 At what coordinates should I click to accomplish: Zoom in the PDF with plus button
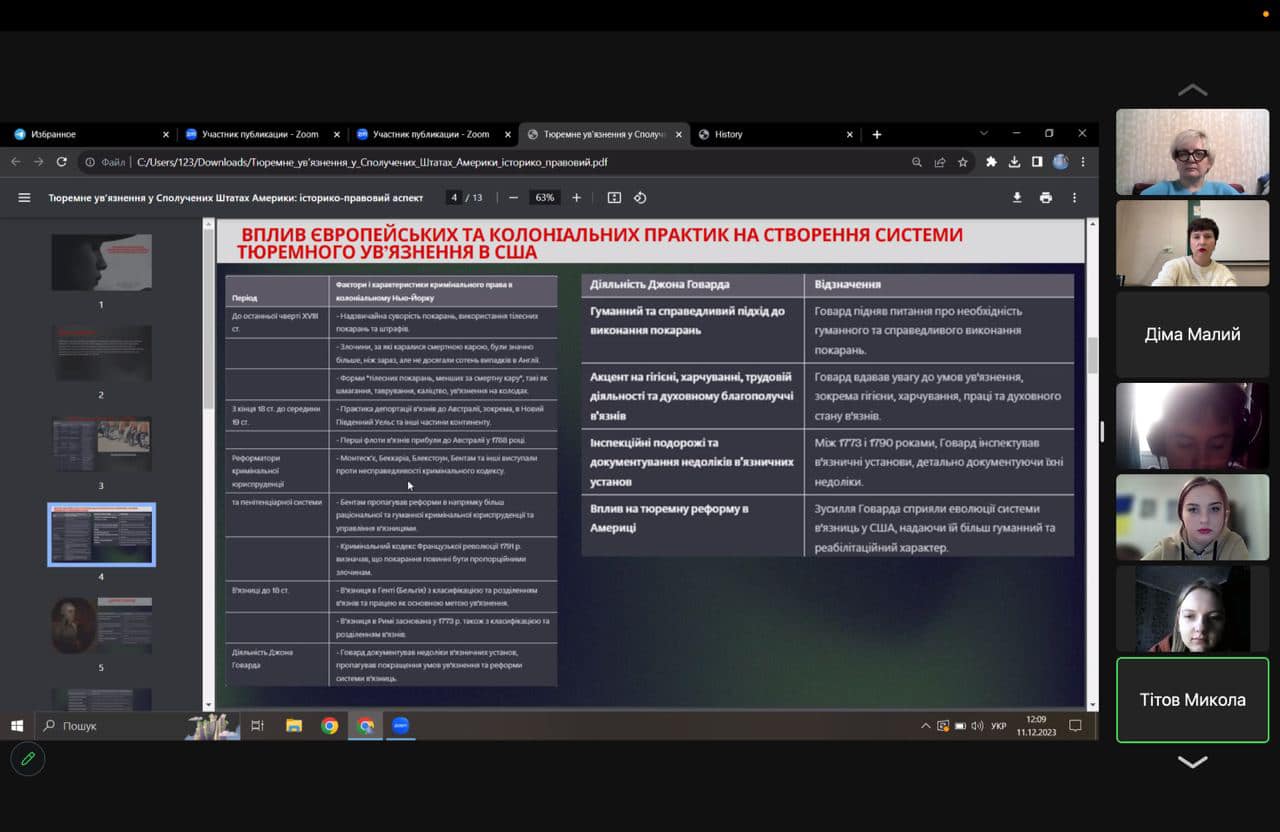click(576, 198)
